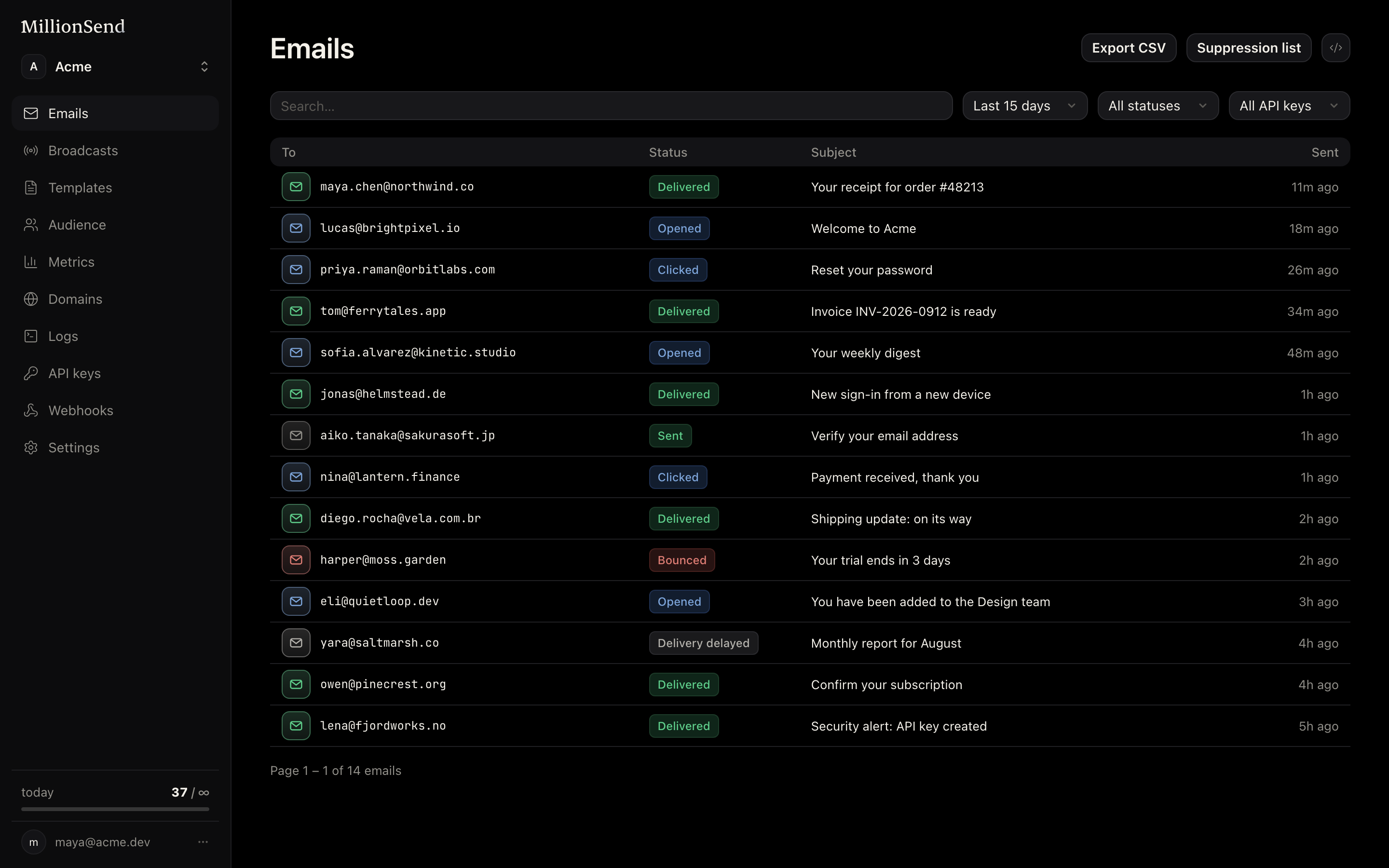Open Settings in the sidebar
Viewport: 1389px width, 868px height.
(115, 447)
